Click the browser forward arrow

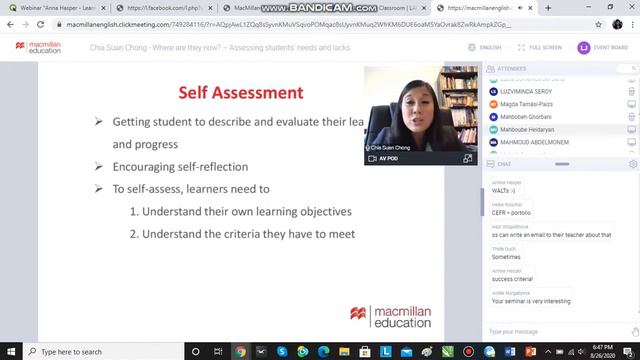(x=25, y=24)
